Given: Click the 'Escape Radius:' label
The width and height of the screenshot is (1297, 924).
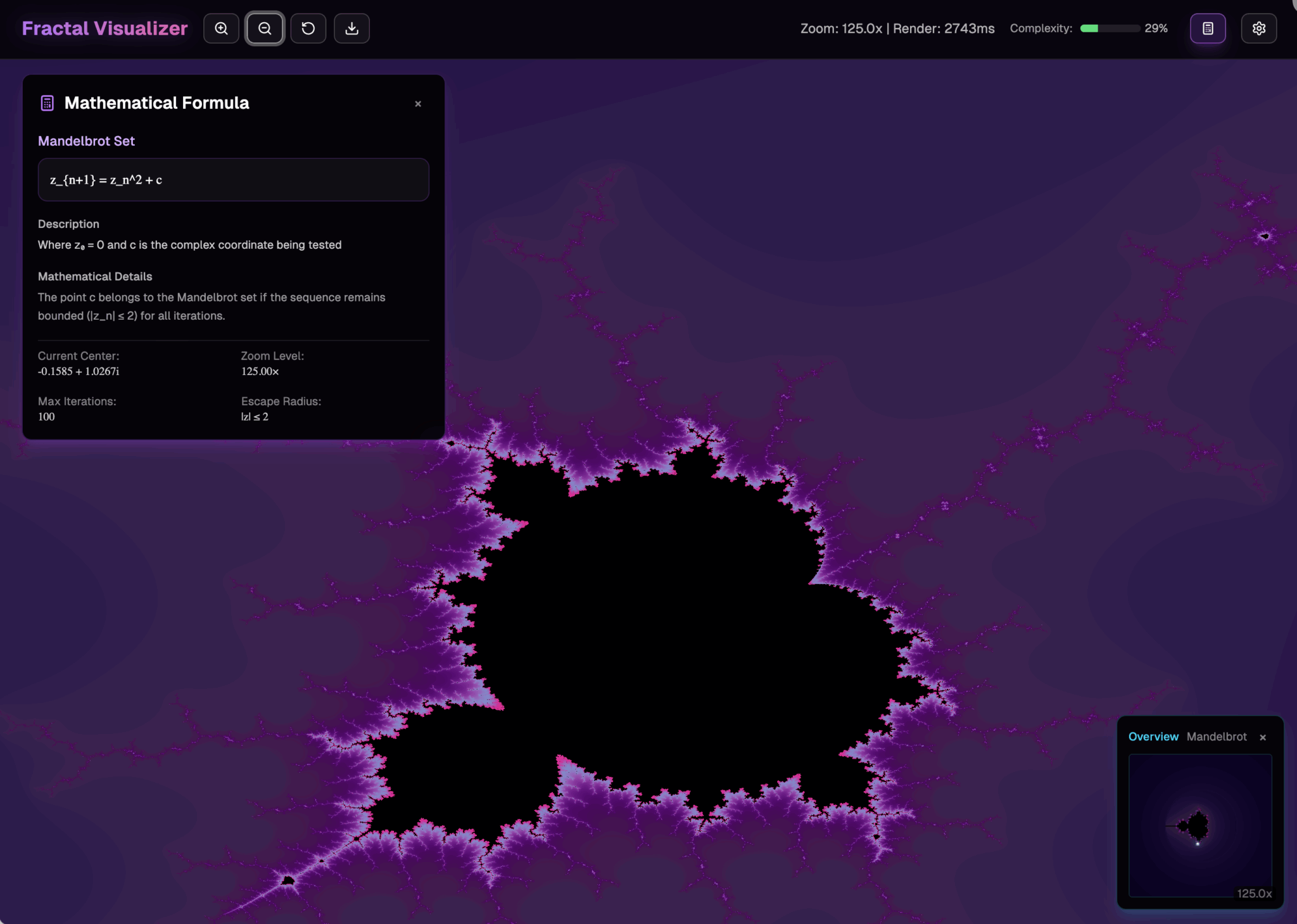Looking at the screenshot, I should 281,402.
